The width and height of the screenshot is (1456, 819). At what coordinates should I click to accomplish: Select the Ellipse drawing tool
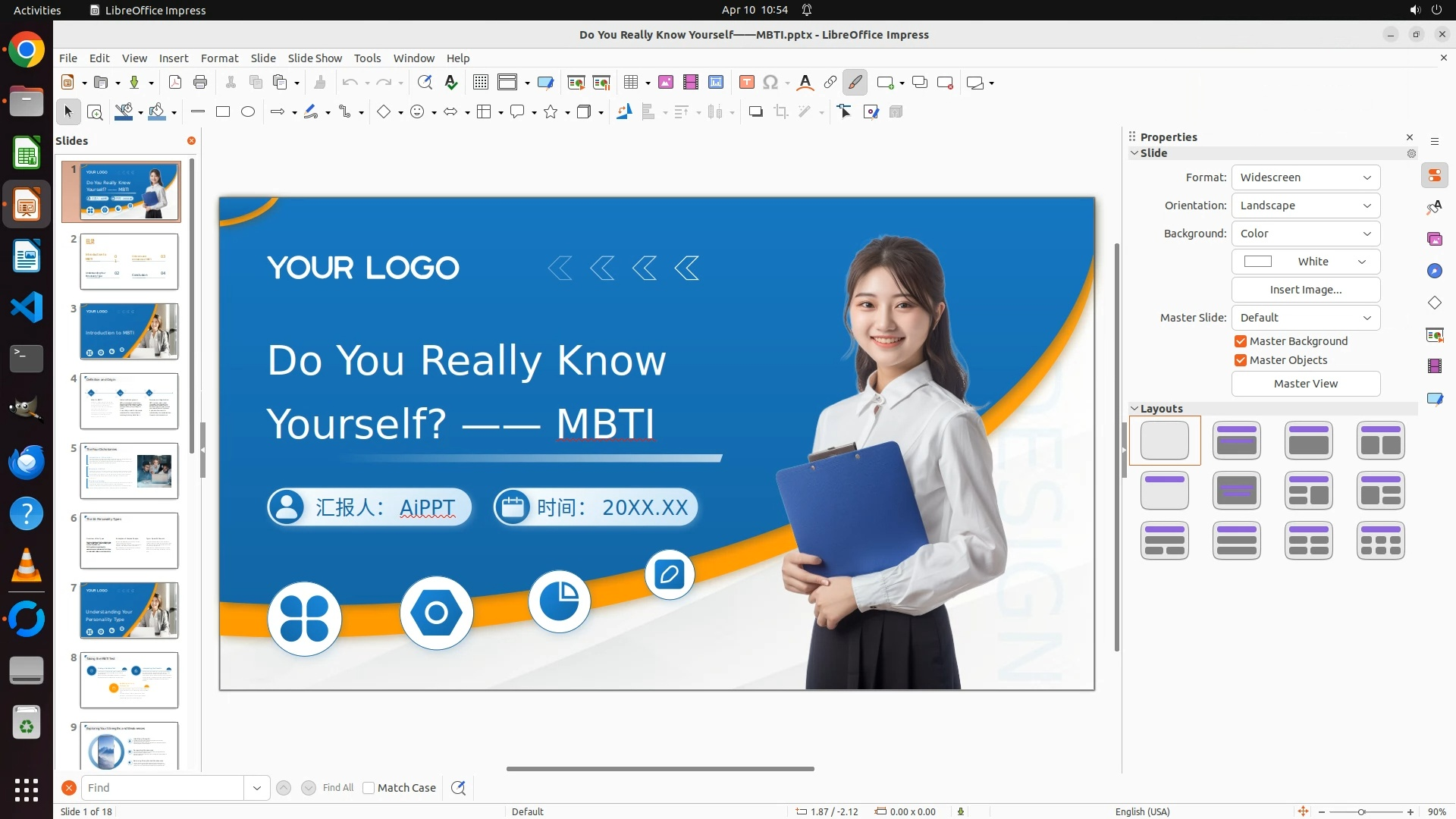pos(248,112)
